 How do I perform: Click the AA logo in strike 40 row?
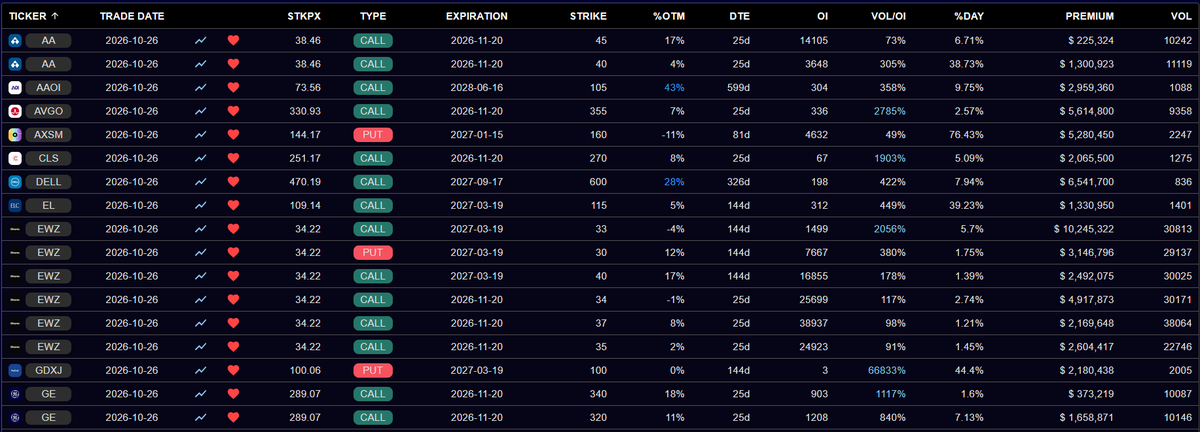[x=15, y=64]
